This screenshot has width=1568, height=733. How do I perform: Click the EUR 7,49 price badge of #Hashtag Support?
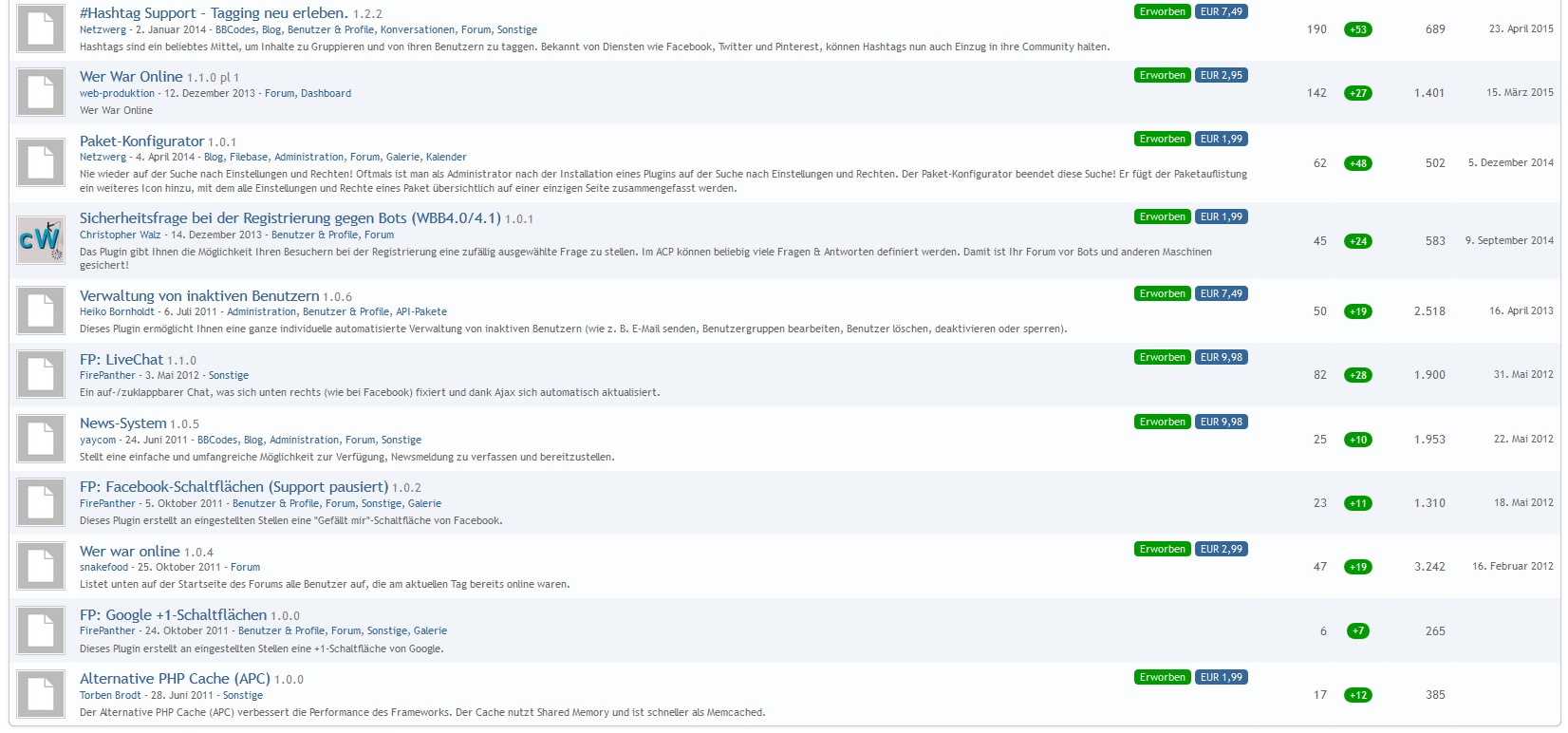[x=1221, y=12]
